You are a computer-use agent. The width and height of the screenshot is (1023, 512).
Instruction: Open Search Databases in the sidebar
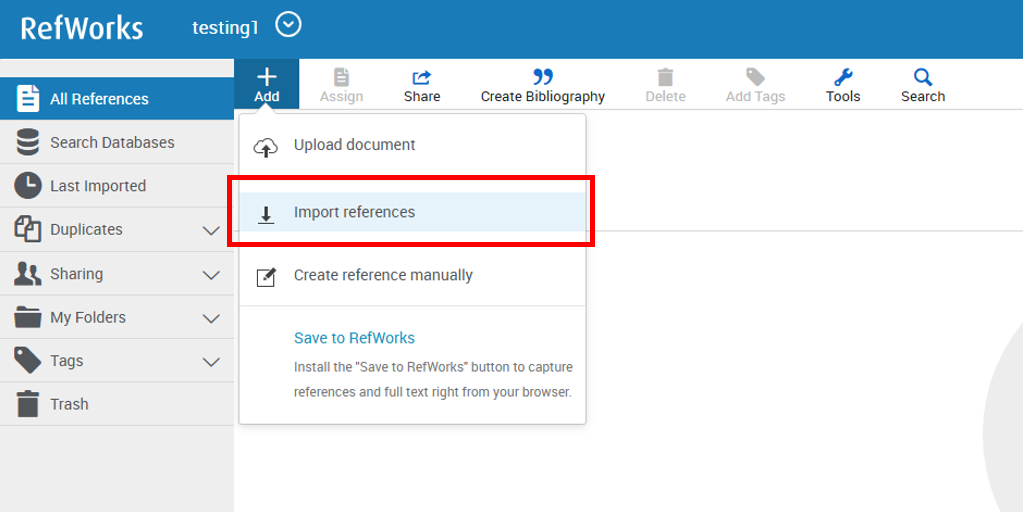tap(112, 142)
